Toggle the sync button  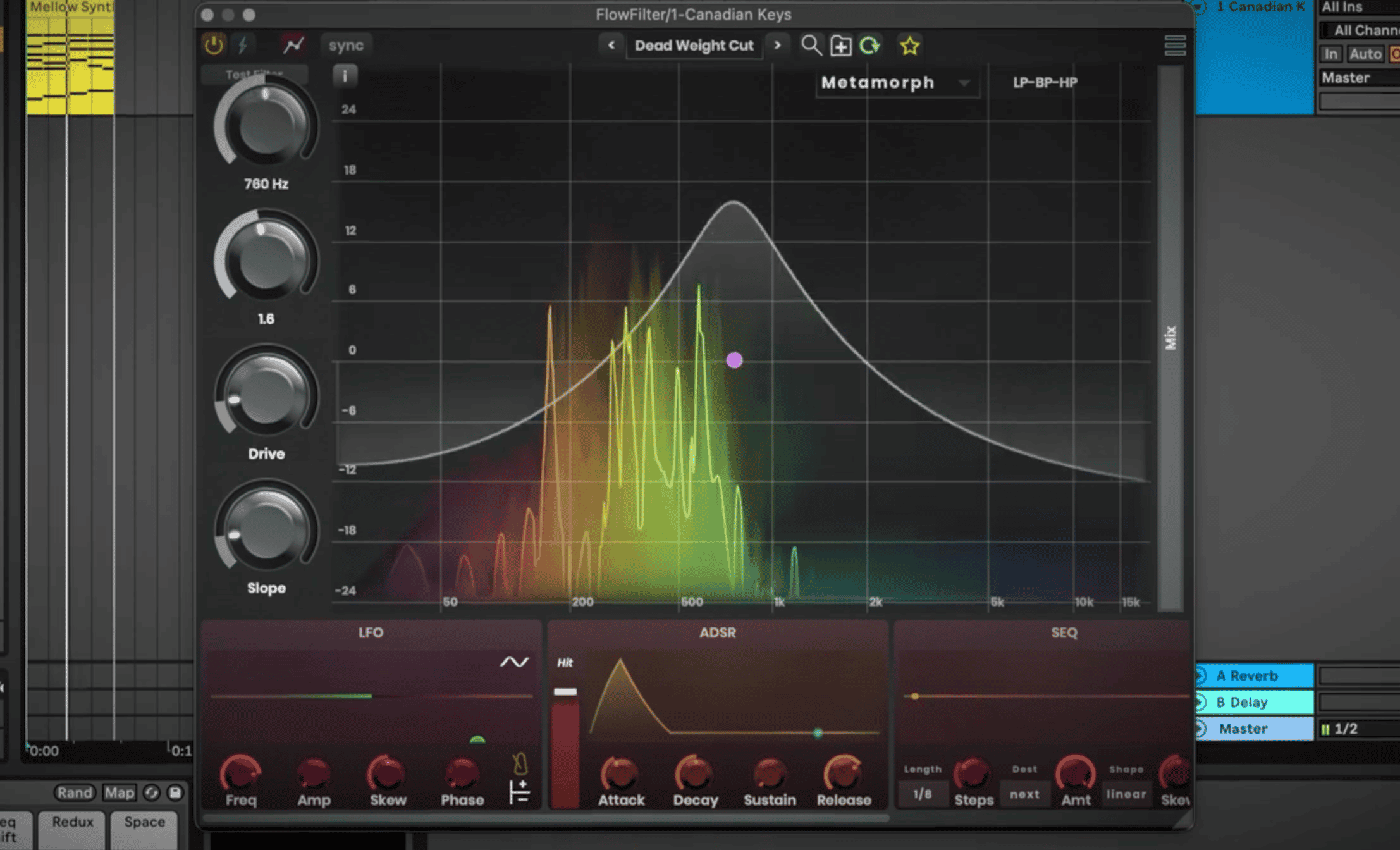click(346, 46)
